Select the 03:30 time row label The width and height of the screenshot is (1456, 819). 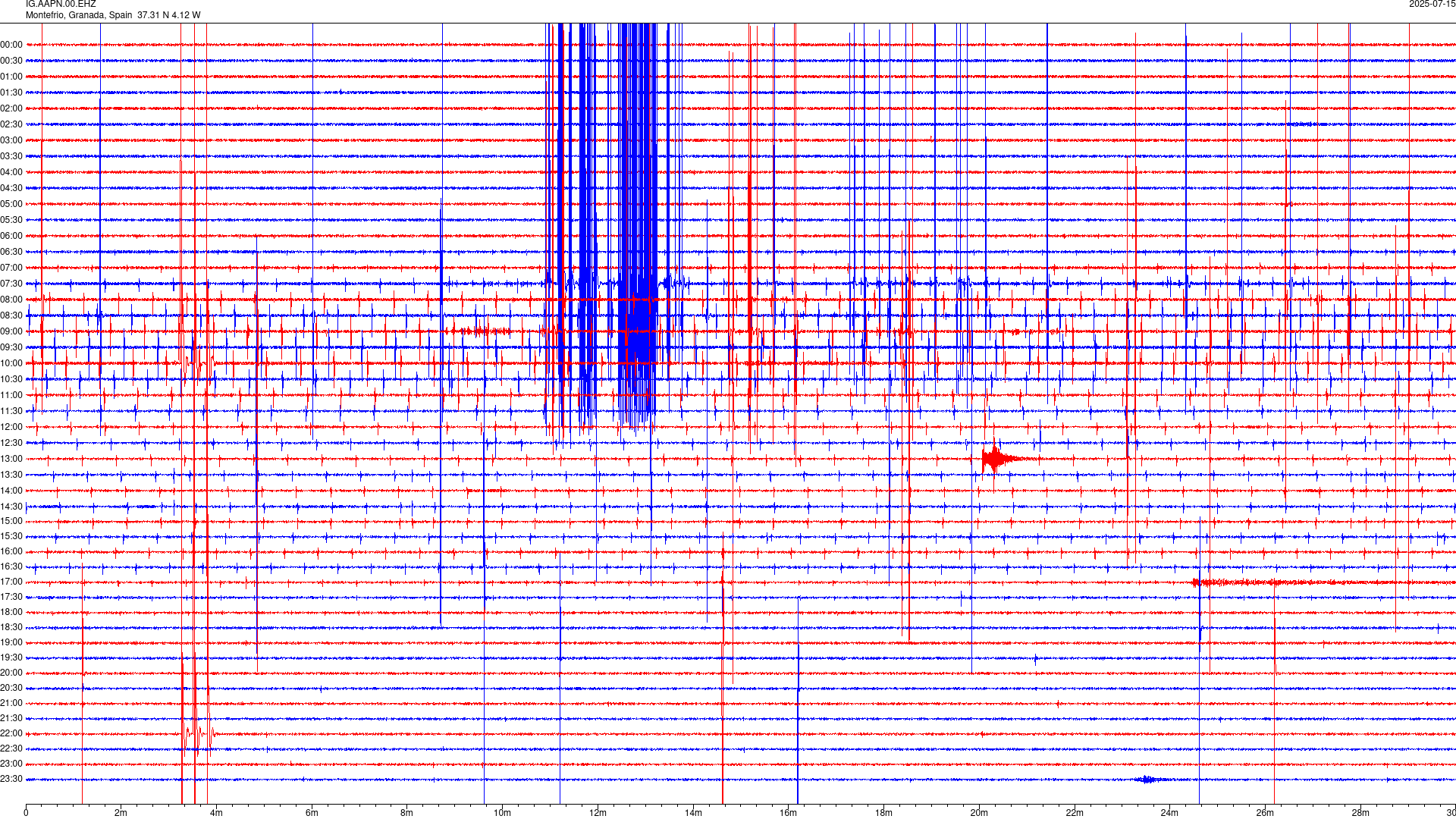(x=11, y=156)
